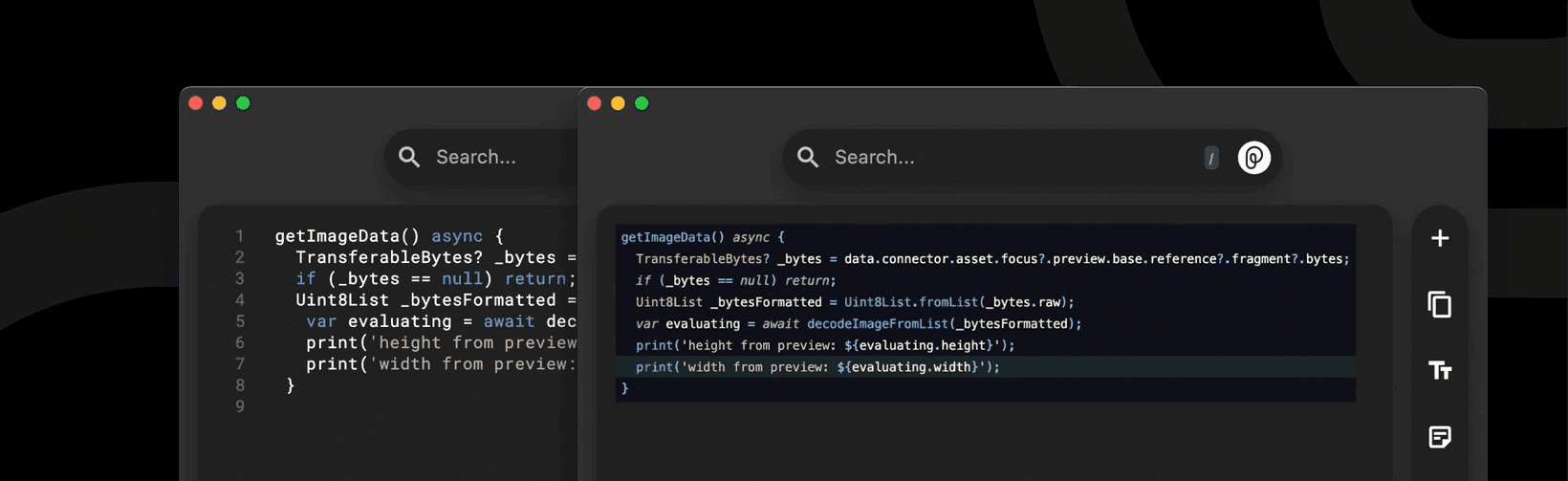1568x481 pixels.
Task: Minimize the back window with yellow button
Action: tap(219, 103)
